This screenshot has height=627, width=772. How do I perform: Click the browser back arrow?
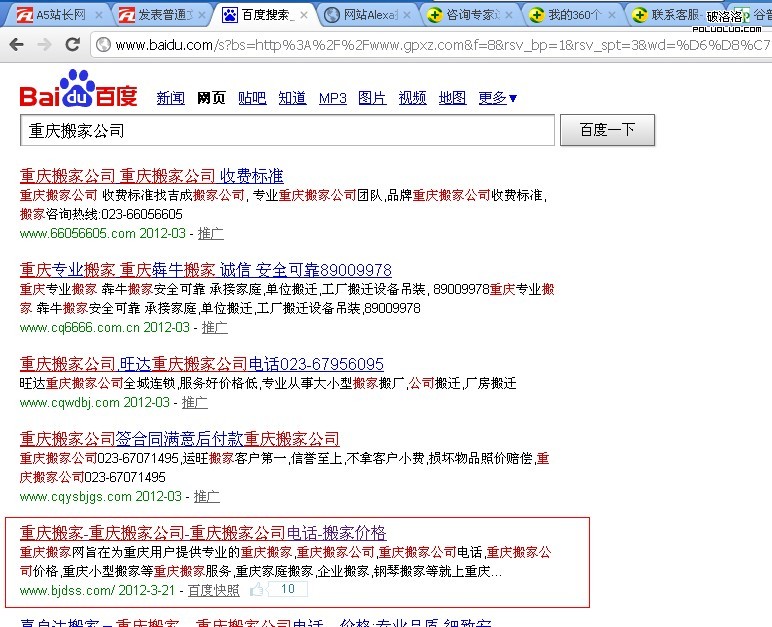16,45
